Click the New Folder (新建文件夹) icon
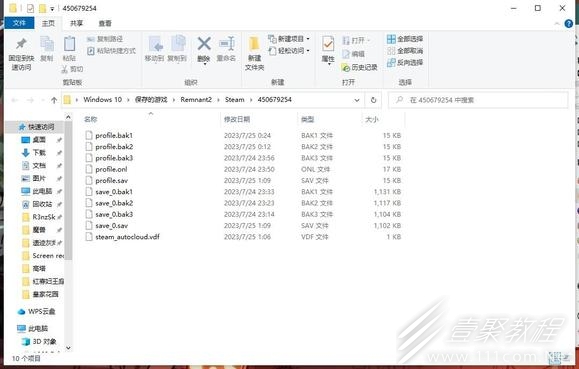 click(x=254, y=44)
